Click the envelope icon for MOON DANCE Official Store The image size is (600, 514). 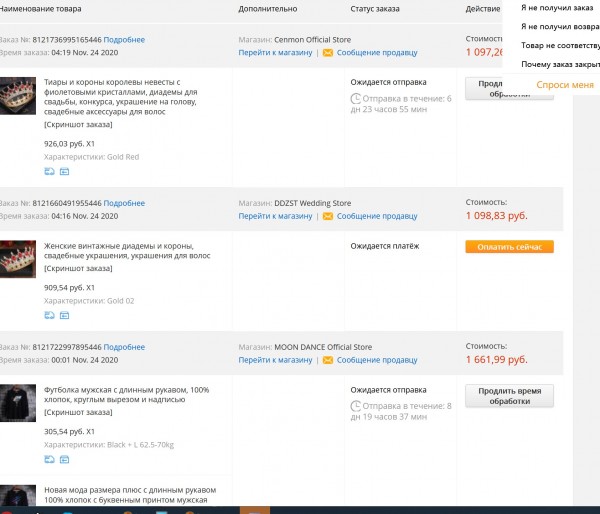(328, 360)
